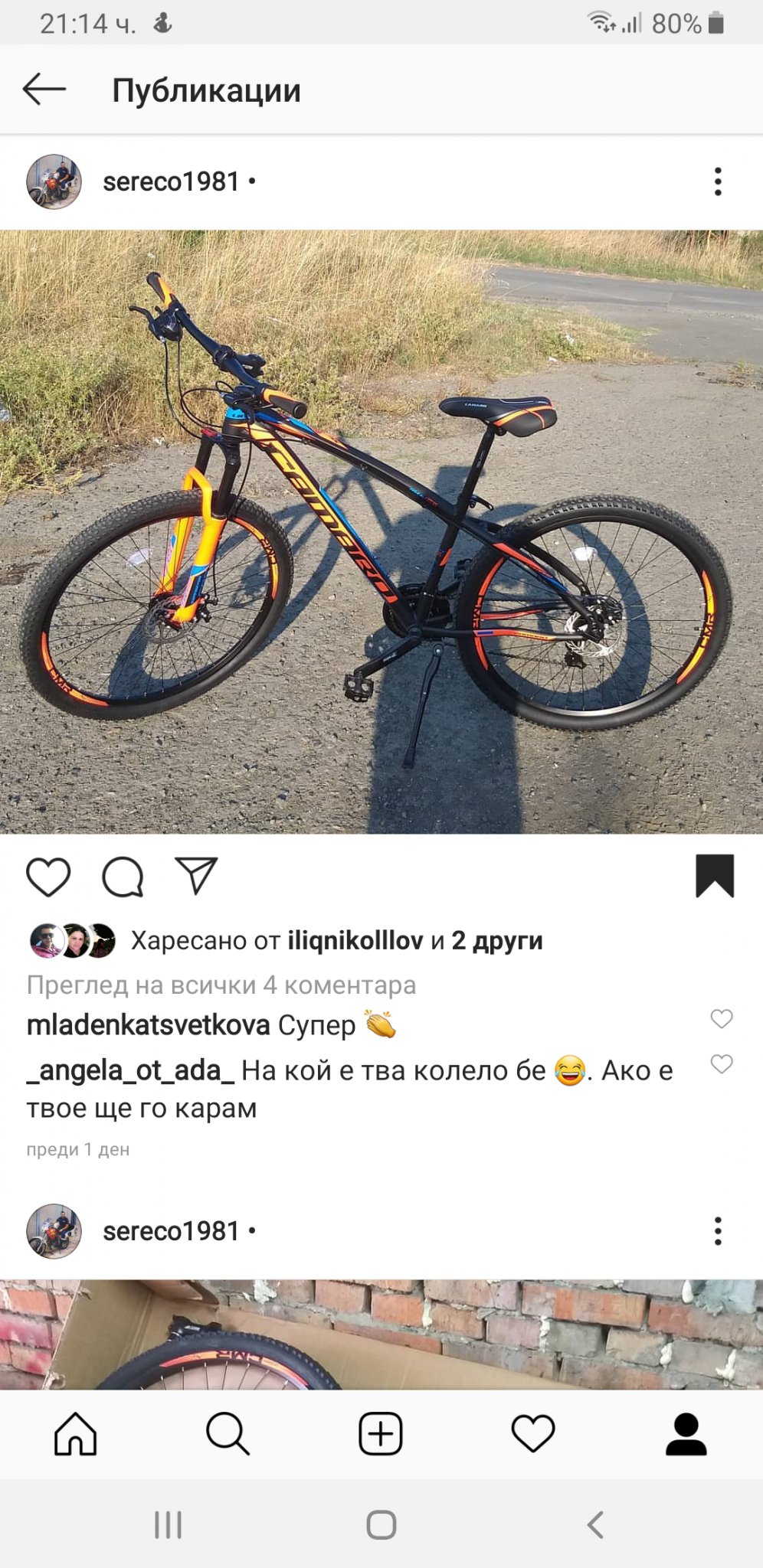
Task: Tap the Android recent apps button
Action: [168, 1524]
